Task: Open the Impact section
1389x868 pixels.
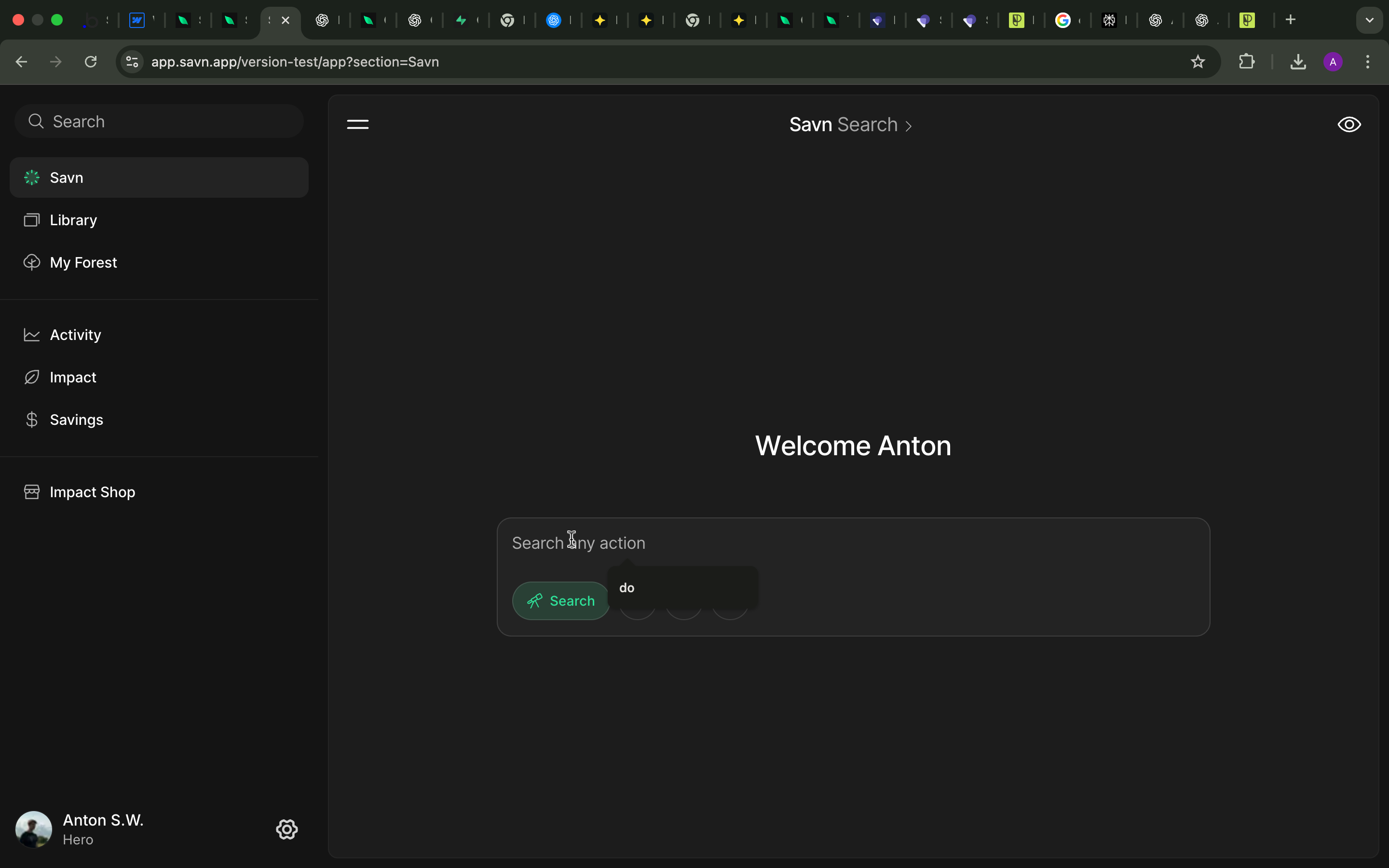Action: tap(159, 377)
